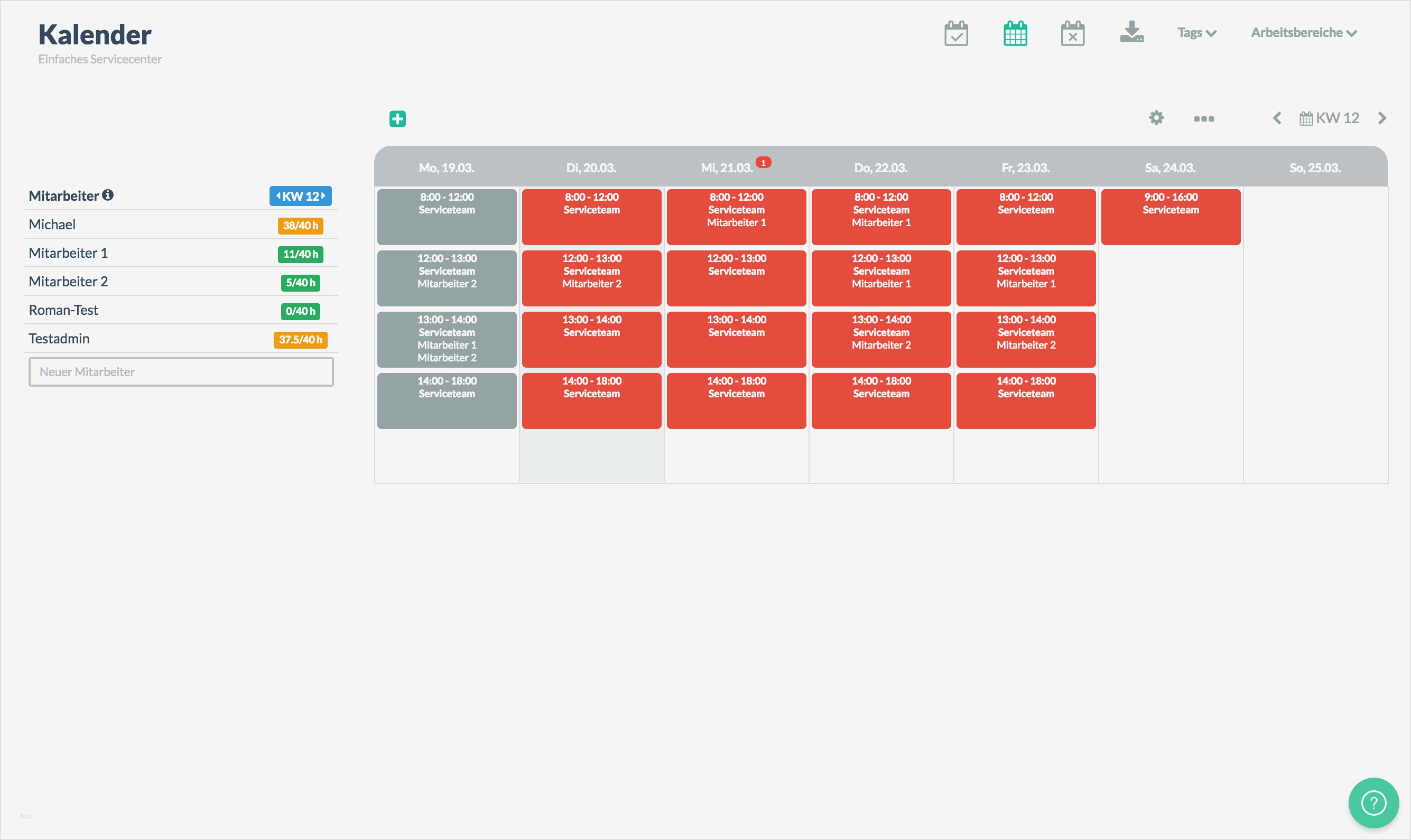Screen dimensions: 1411x840
Task: Expand the Tags dropdown
Action: pyautogui.click(x=1196, y=33)
